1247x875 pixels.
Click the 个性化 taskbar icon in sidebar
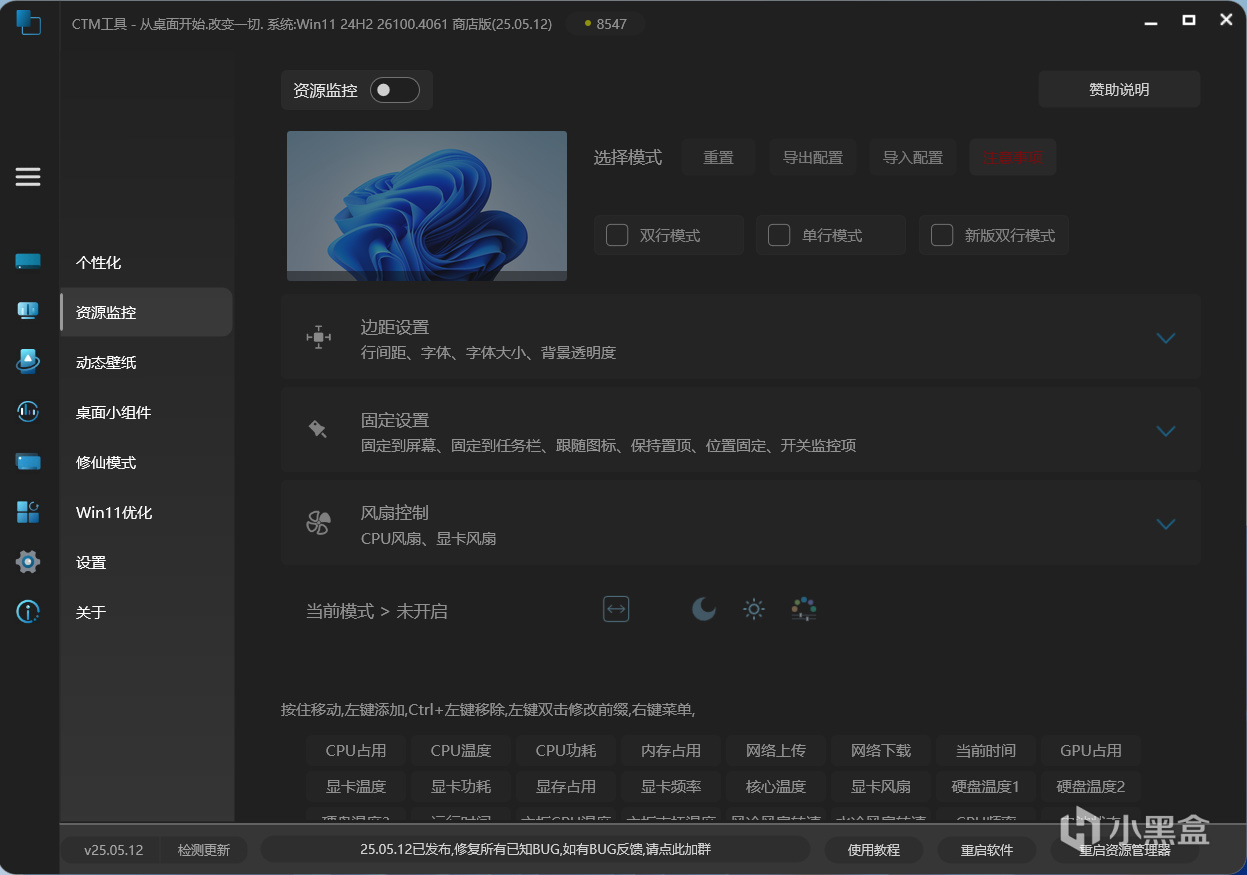(x=28, y=262)
